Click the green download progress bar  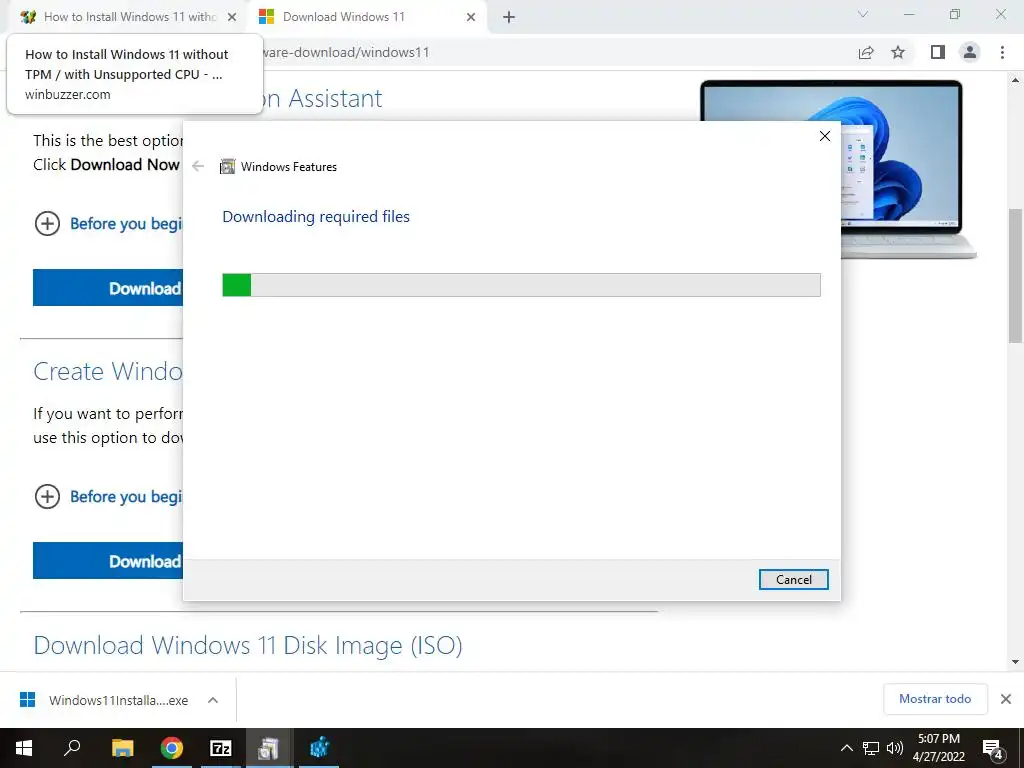pyautogui.click(x=521, y=285)
